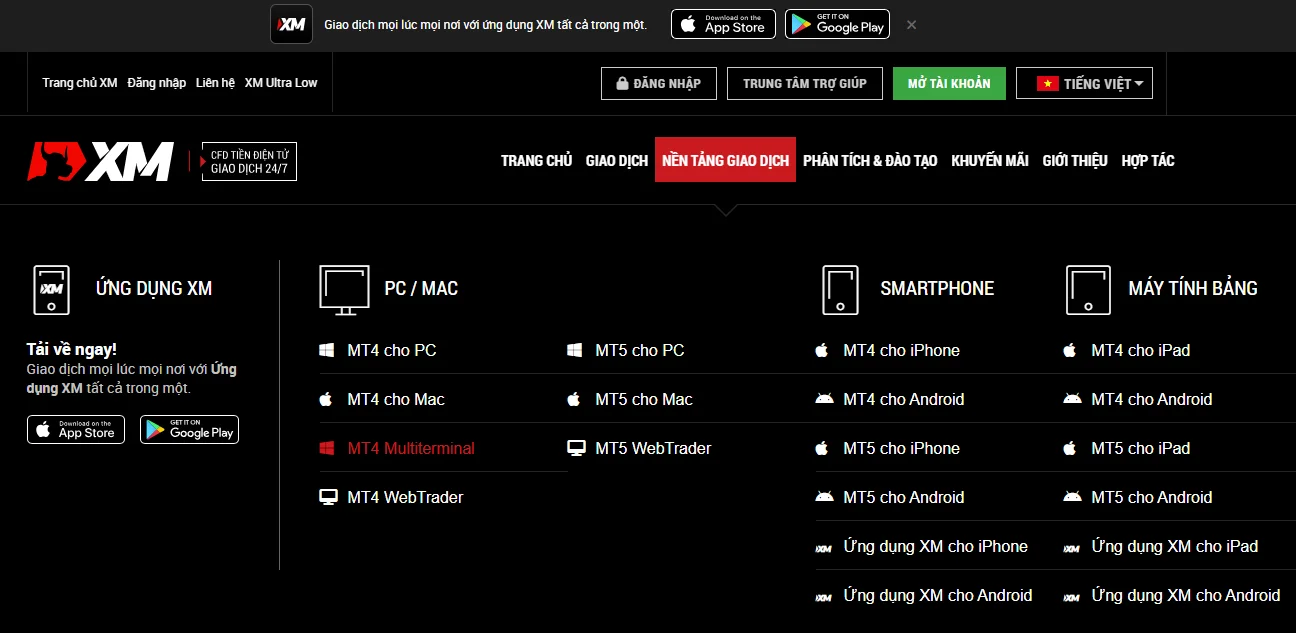Viewport: 1296px width, 633px height.
Task: Click PC / MAC heading
Action: coord(421,288)
